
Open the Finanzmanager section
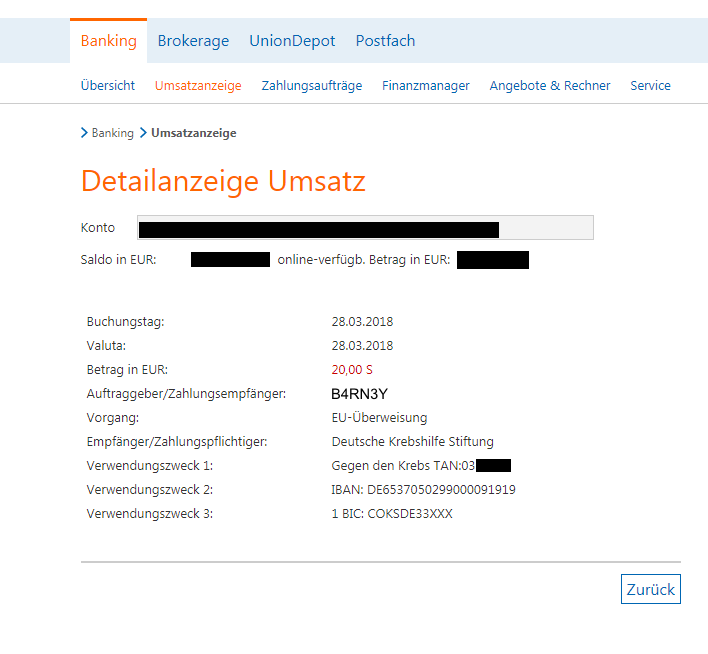(425, 85)
